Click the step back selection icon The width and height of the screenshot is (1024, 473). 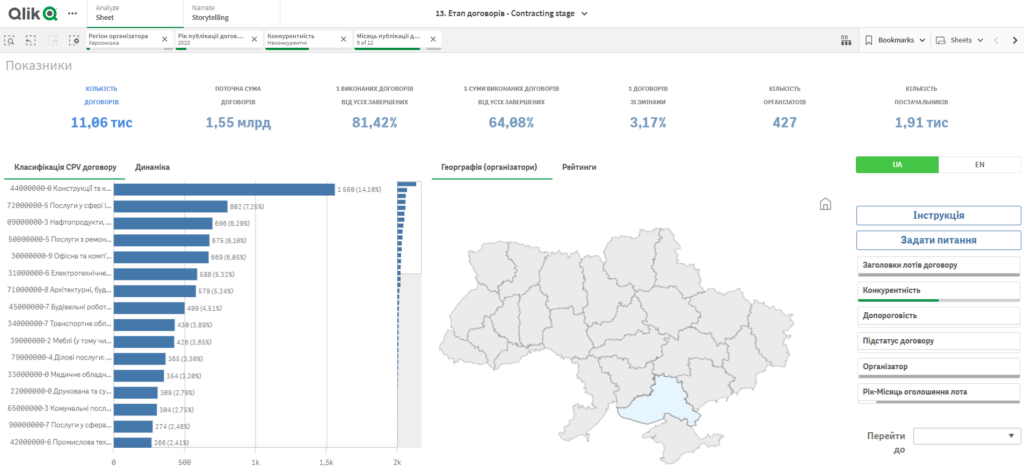[x=31, y=40]
